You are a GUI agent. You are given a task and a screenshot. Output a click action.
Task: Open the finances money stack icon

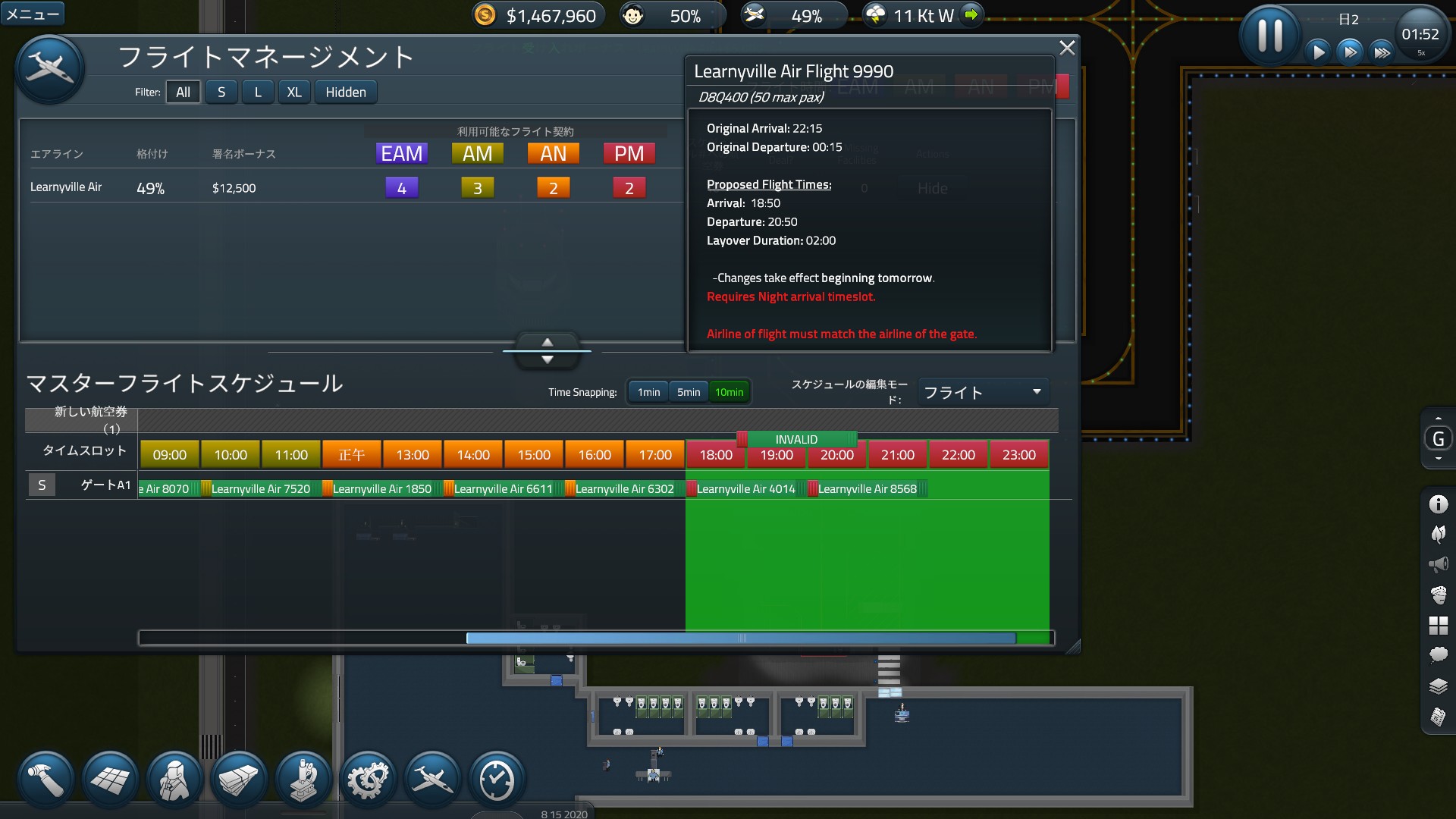coord(239,779)
